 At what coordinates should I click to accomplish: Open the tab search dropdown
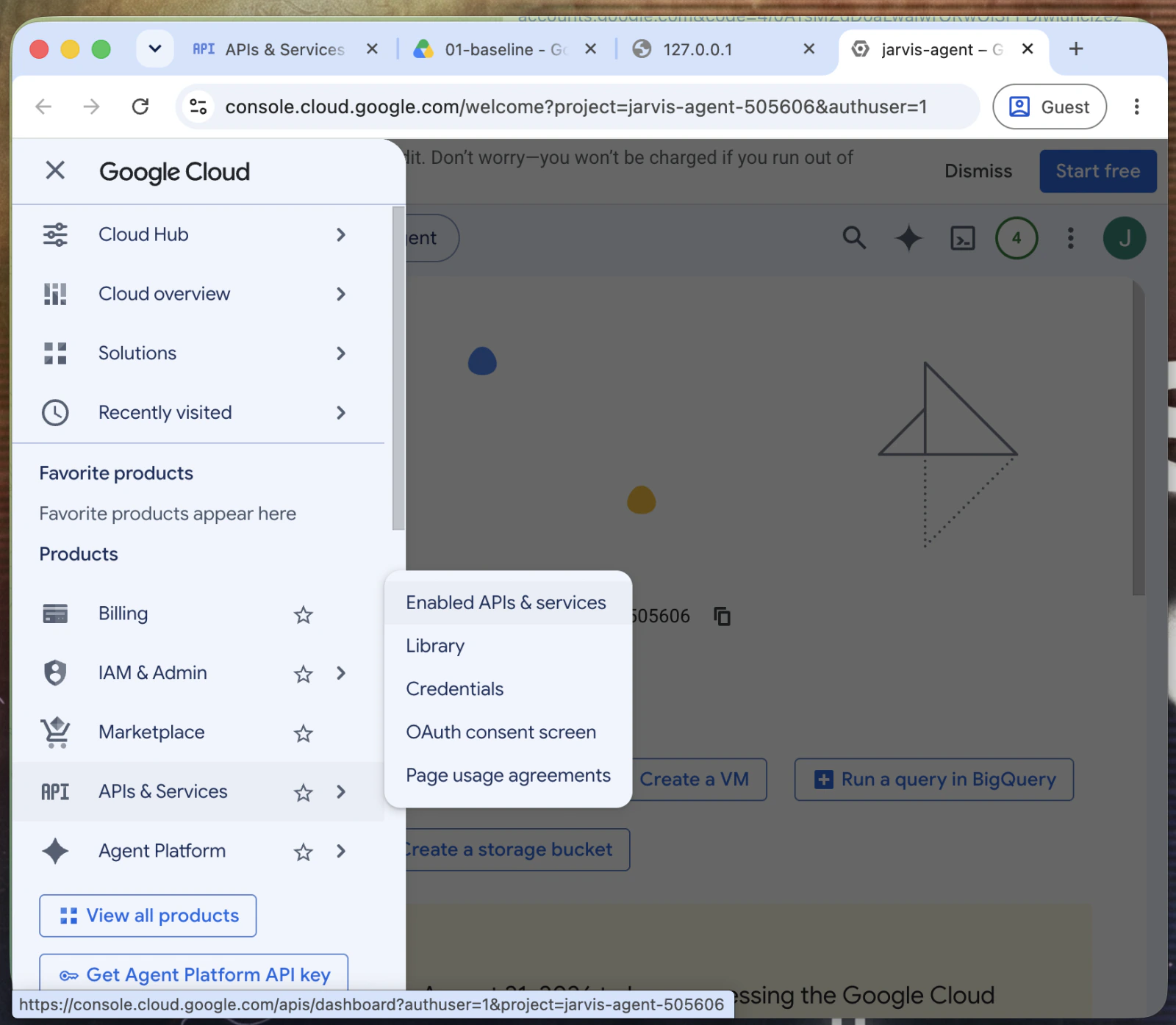[x=155, y=48]
